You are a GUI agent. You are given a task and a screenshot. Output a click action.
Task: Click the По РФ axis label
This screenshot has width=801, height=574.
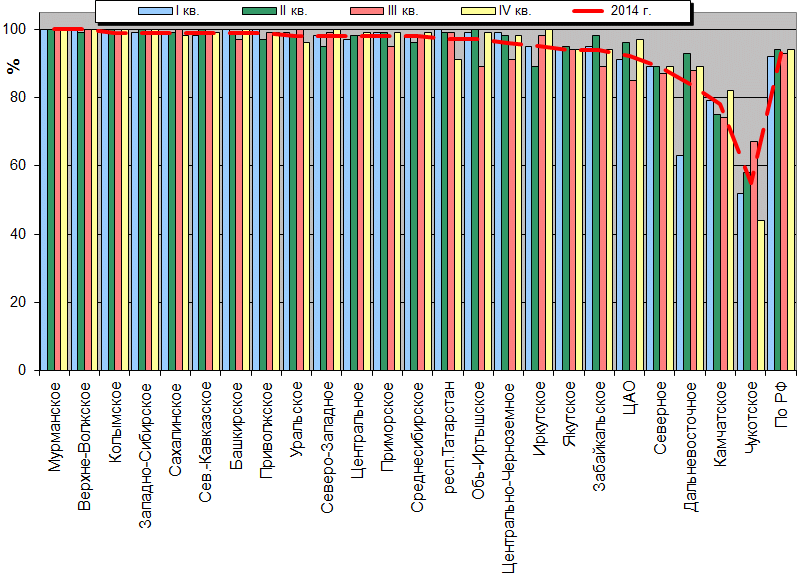coord(781,405)
